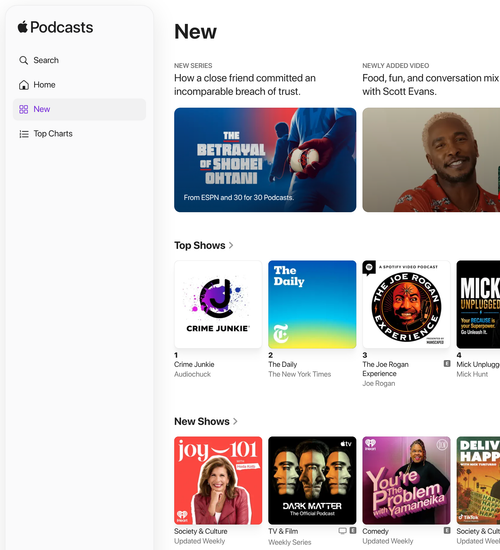This screenshot has height=550, width=500.
Task: Open Top Charts in the sidebar
Action: click(79, 134)
